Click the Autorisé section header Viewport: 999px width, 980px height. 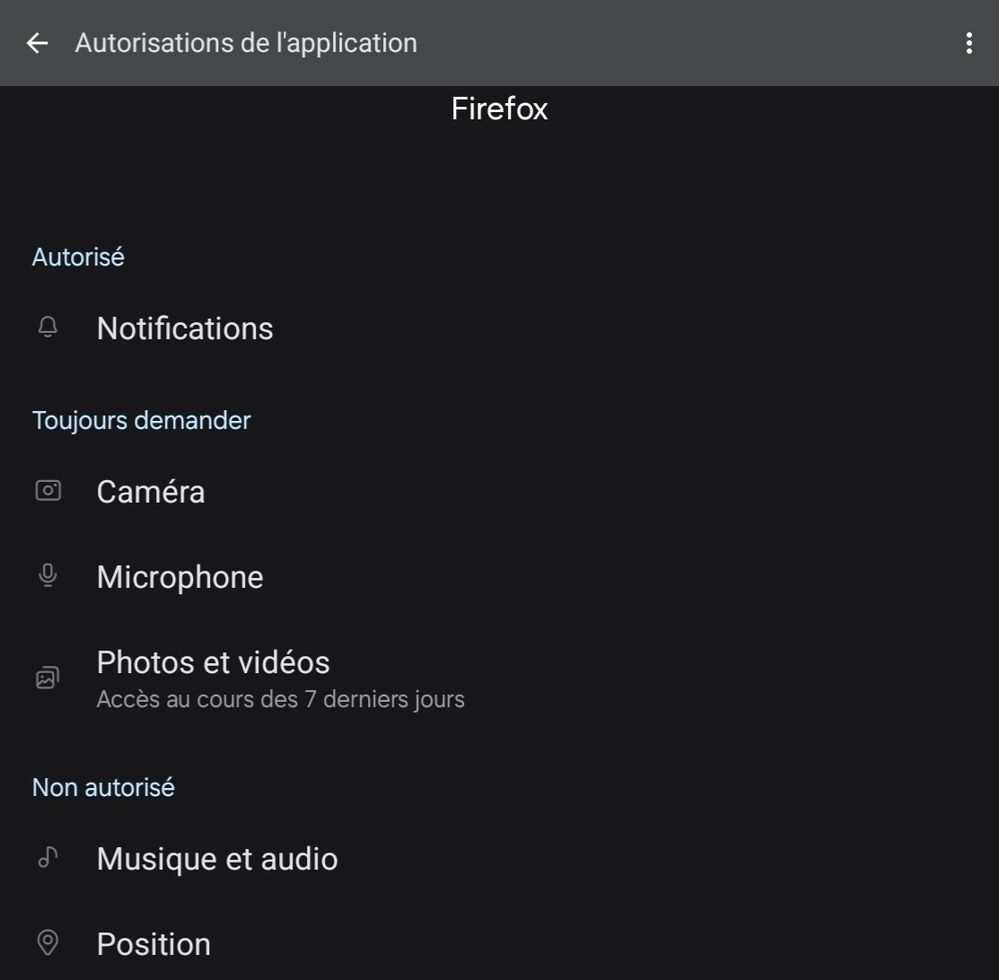pyautogui.click(x=78, y=257)
